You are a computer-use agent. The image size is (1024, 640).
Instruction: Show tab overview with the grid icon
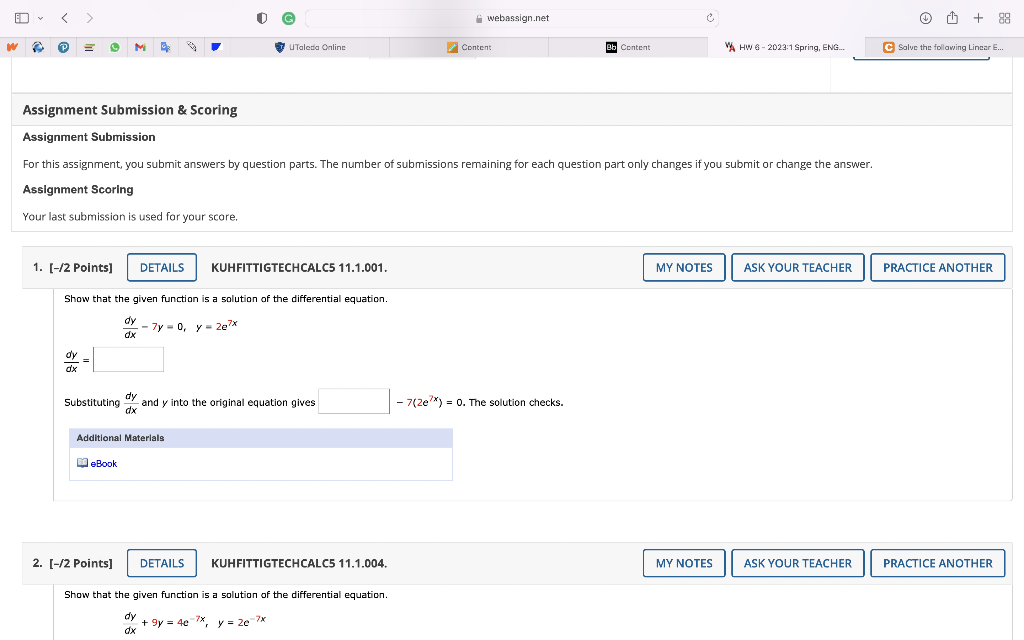pyautogui.click(x=1005, y=17)
